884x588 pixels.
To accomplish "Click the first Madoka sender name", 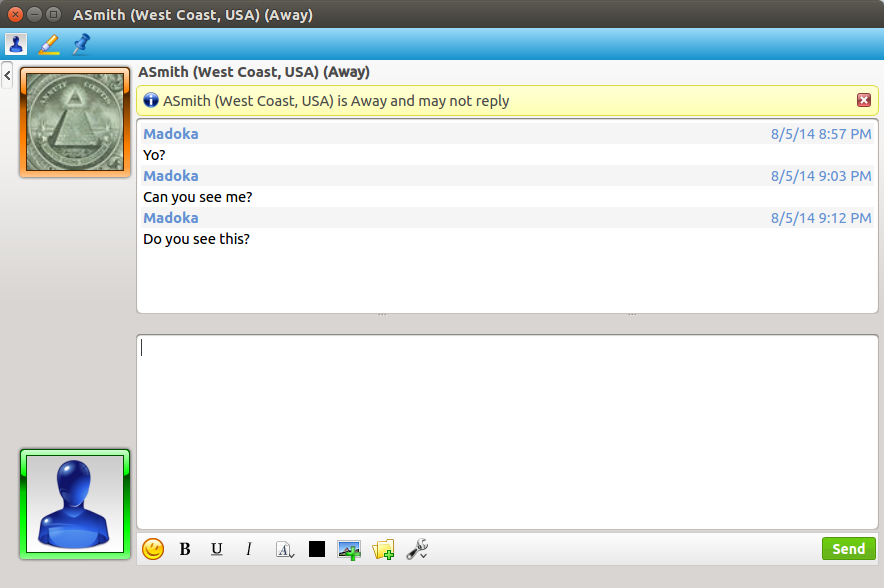I will [171, 134].
